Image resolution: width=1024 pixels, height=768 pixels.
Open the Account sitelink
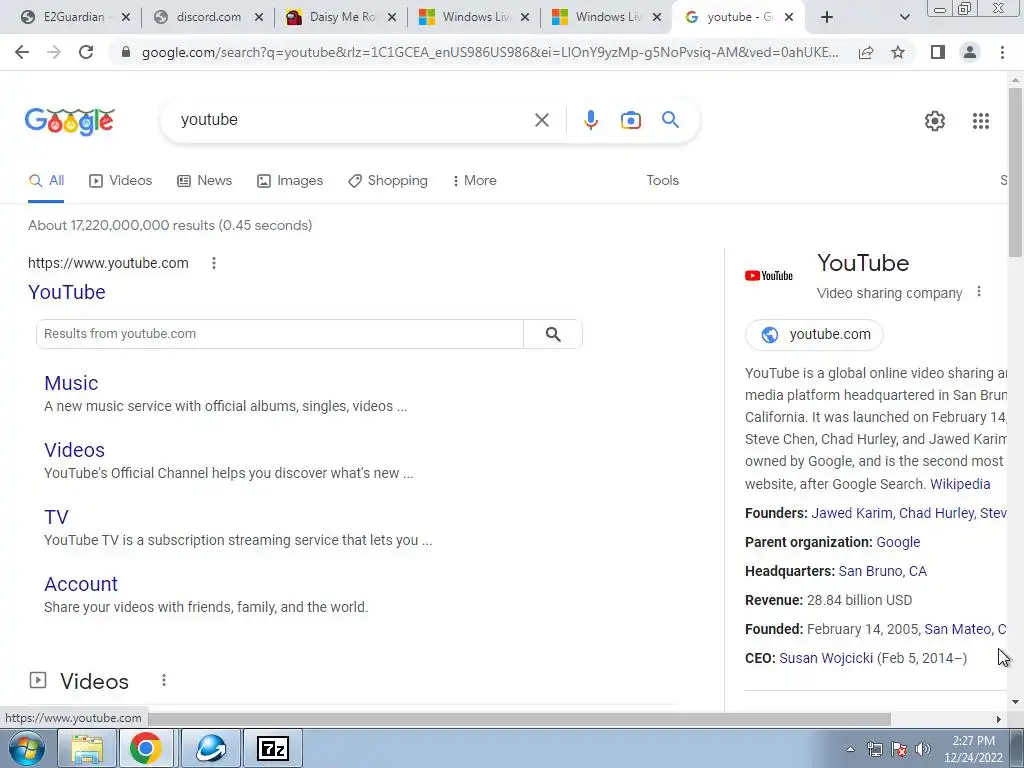[81, 584]
